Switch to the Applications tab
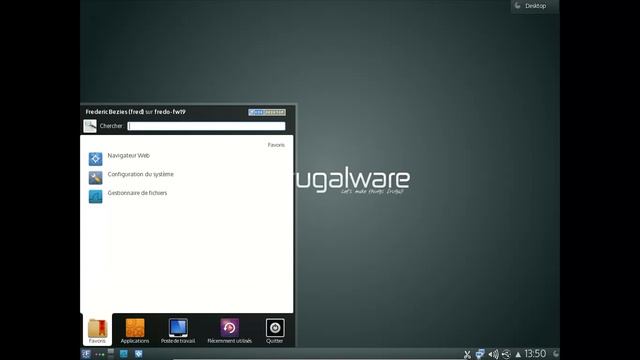This screenshot has width=640, height=360. point(135,330)
